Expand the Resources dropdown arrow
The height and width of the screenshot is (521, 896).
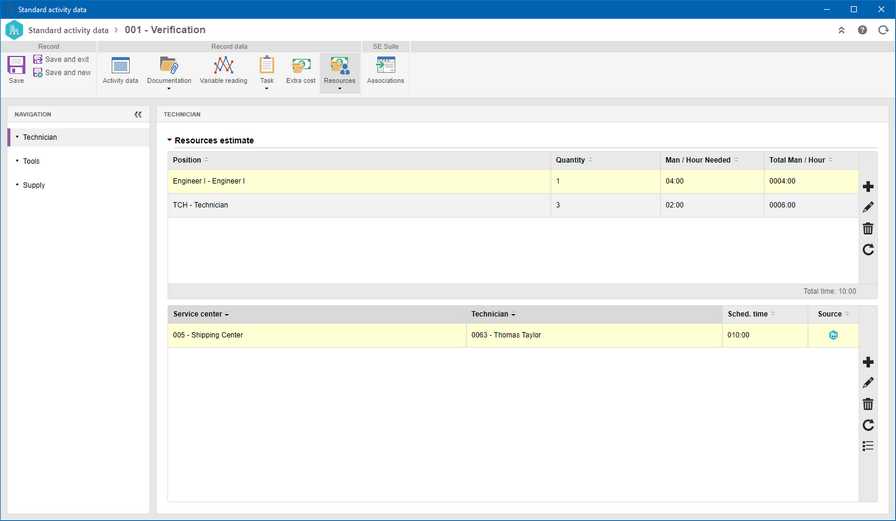coord(339,89)
